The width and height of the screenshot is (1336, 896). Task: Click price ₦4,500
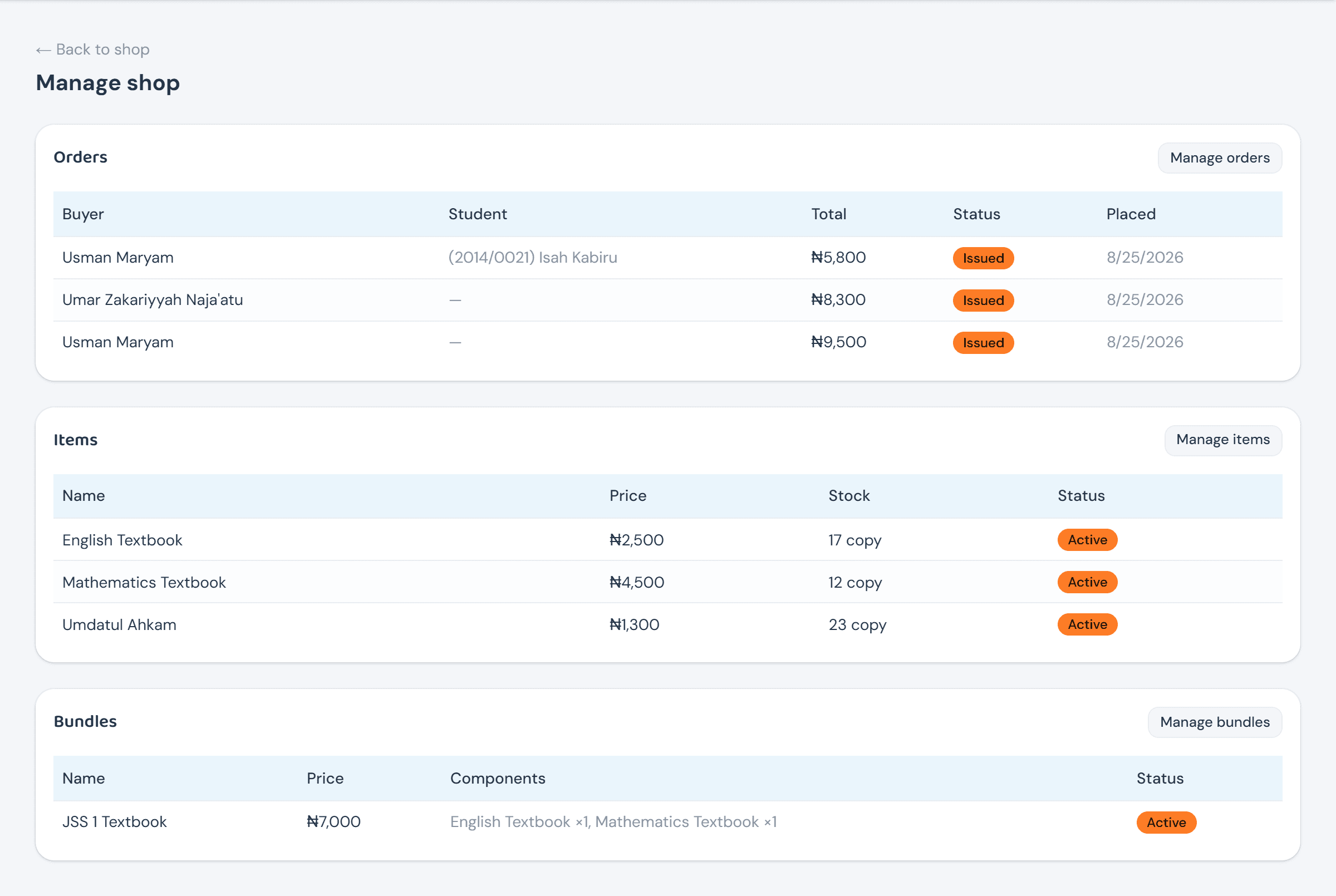(x=637, y=582)
